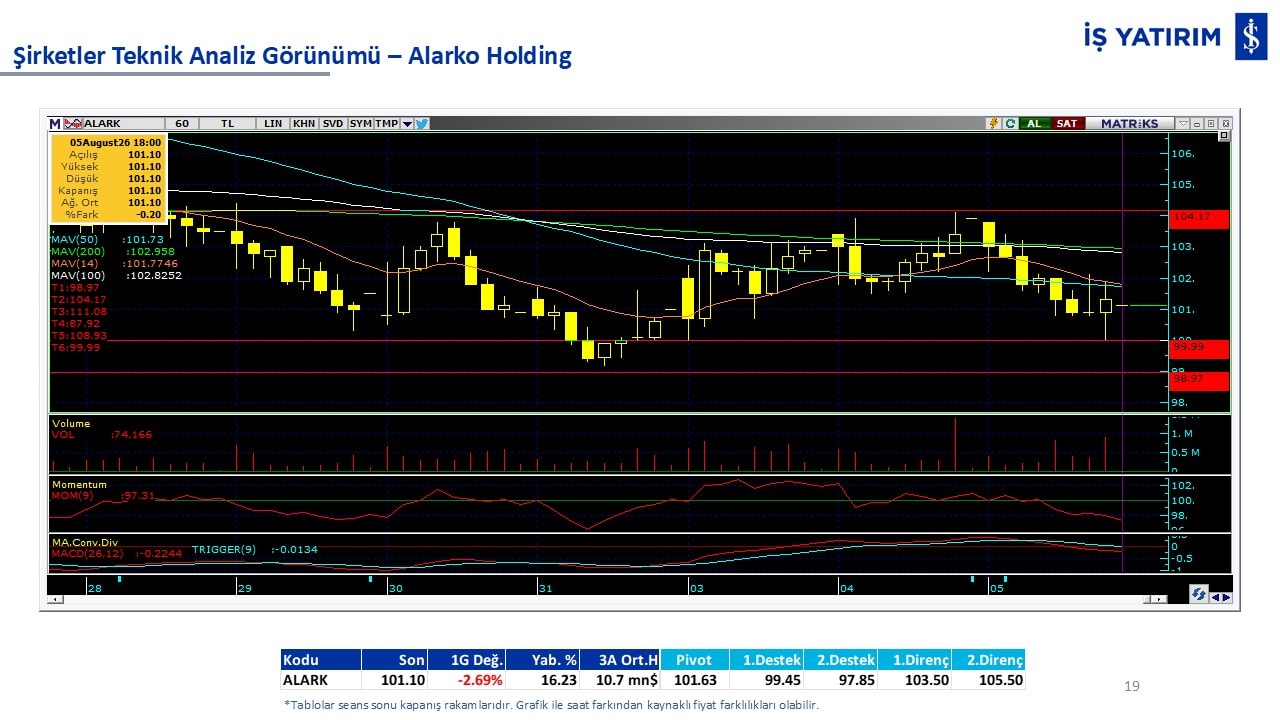Click the date label 03 on time axis
This screenshot has height=720, width=1280.
click(697, 589)
